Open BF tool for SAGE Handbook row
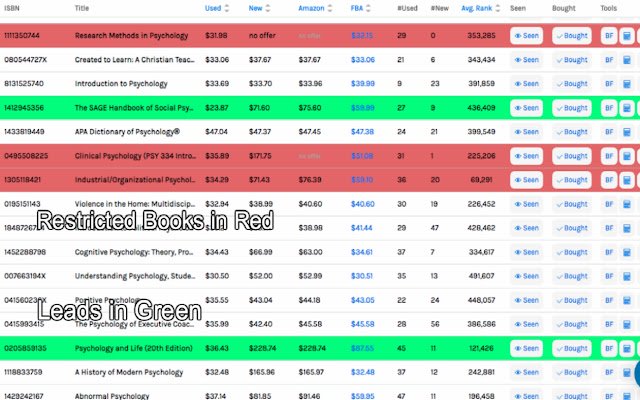 [609, 108]
